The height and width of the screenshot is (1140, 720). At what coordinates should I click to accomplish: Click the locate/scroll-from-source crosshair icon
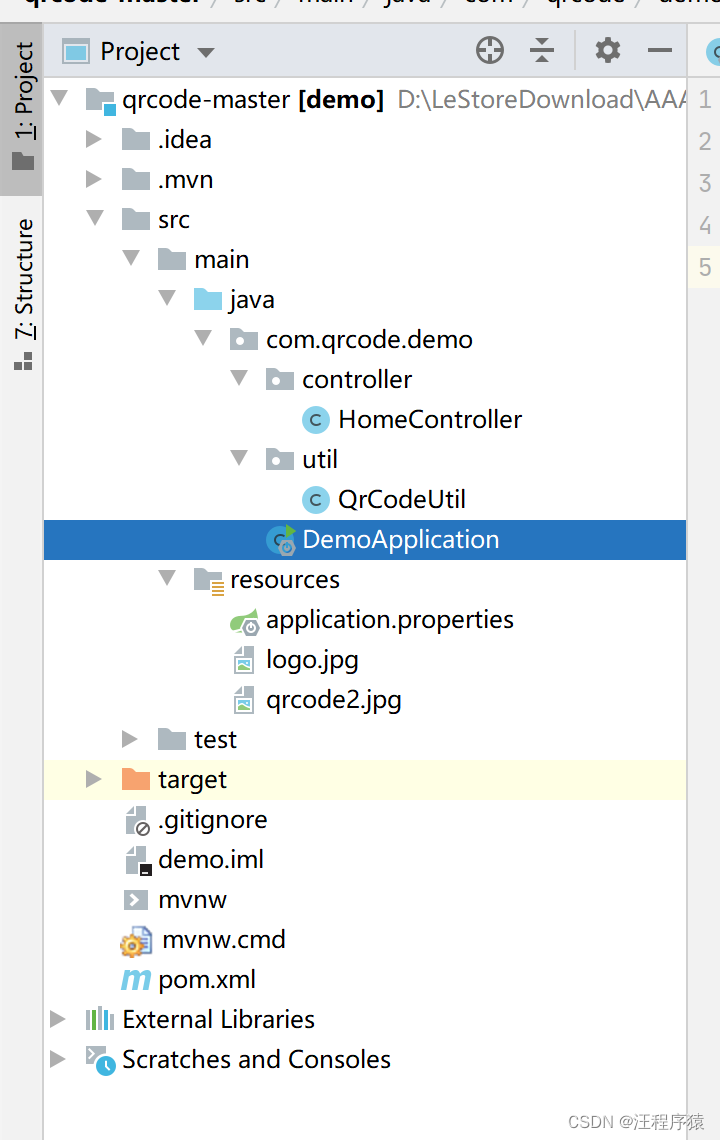[x=489, y=51]
